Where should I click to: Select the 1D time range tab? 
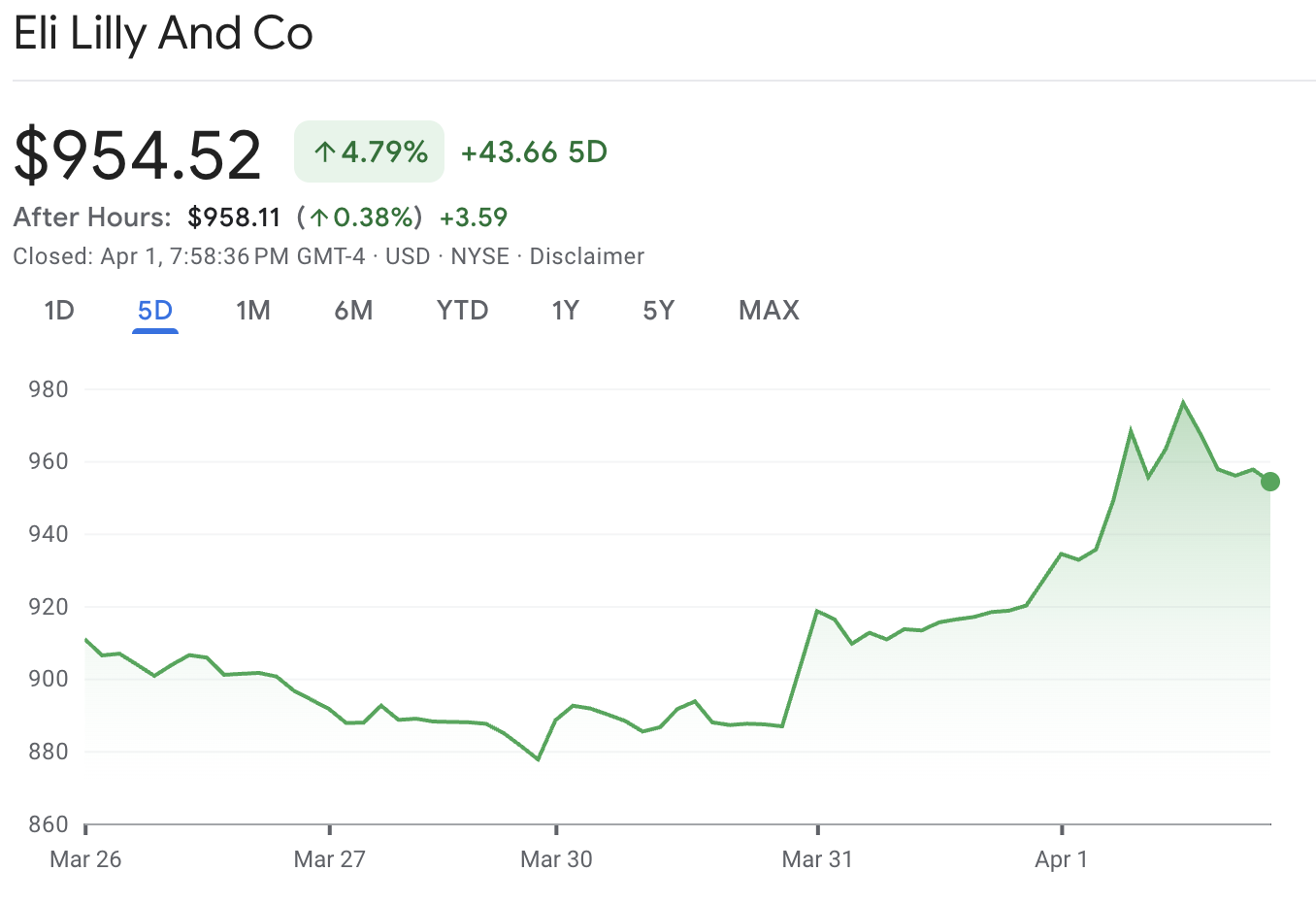tap(58, 310)
